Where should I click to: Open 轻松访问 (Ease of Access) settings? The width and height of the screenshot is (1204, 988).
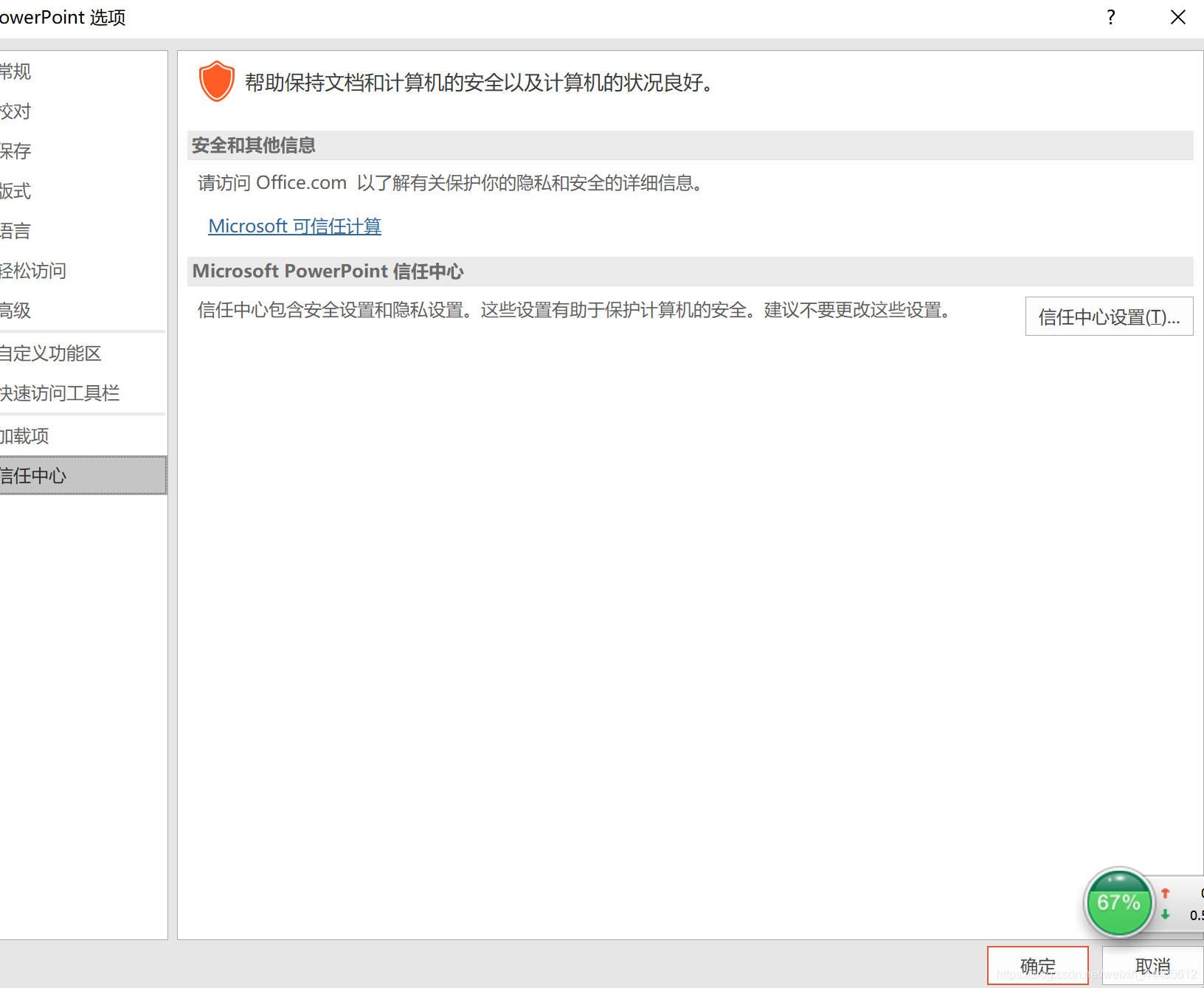tap(83, 271)
